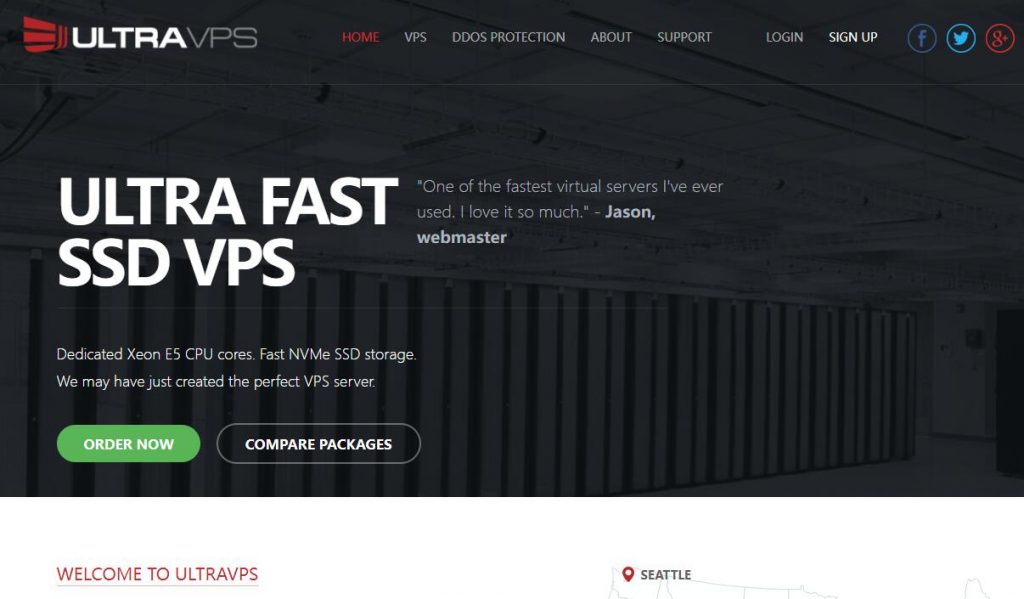Click the UltraVPS logo
The width and height of the screenshot is (1024, 599).
click(140, 35)
